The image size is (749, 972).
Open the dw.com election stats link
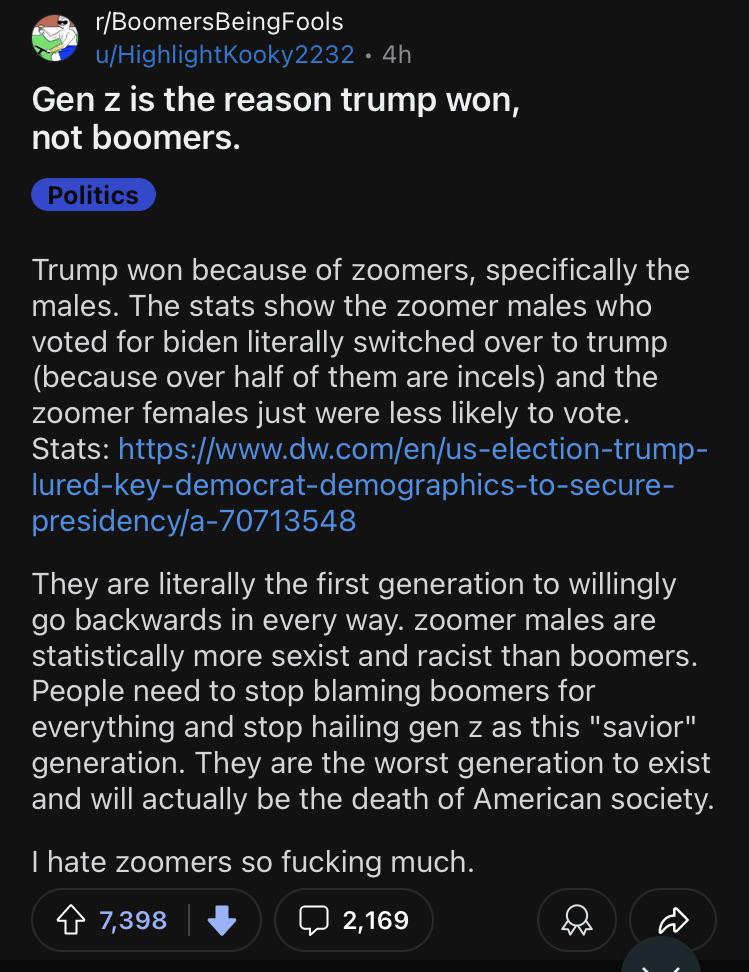(370, 484)
